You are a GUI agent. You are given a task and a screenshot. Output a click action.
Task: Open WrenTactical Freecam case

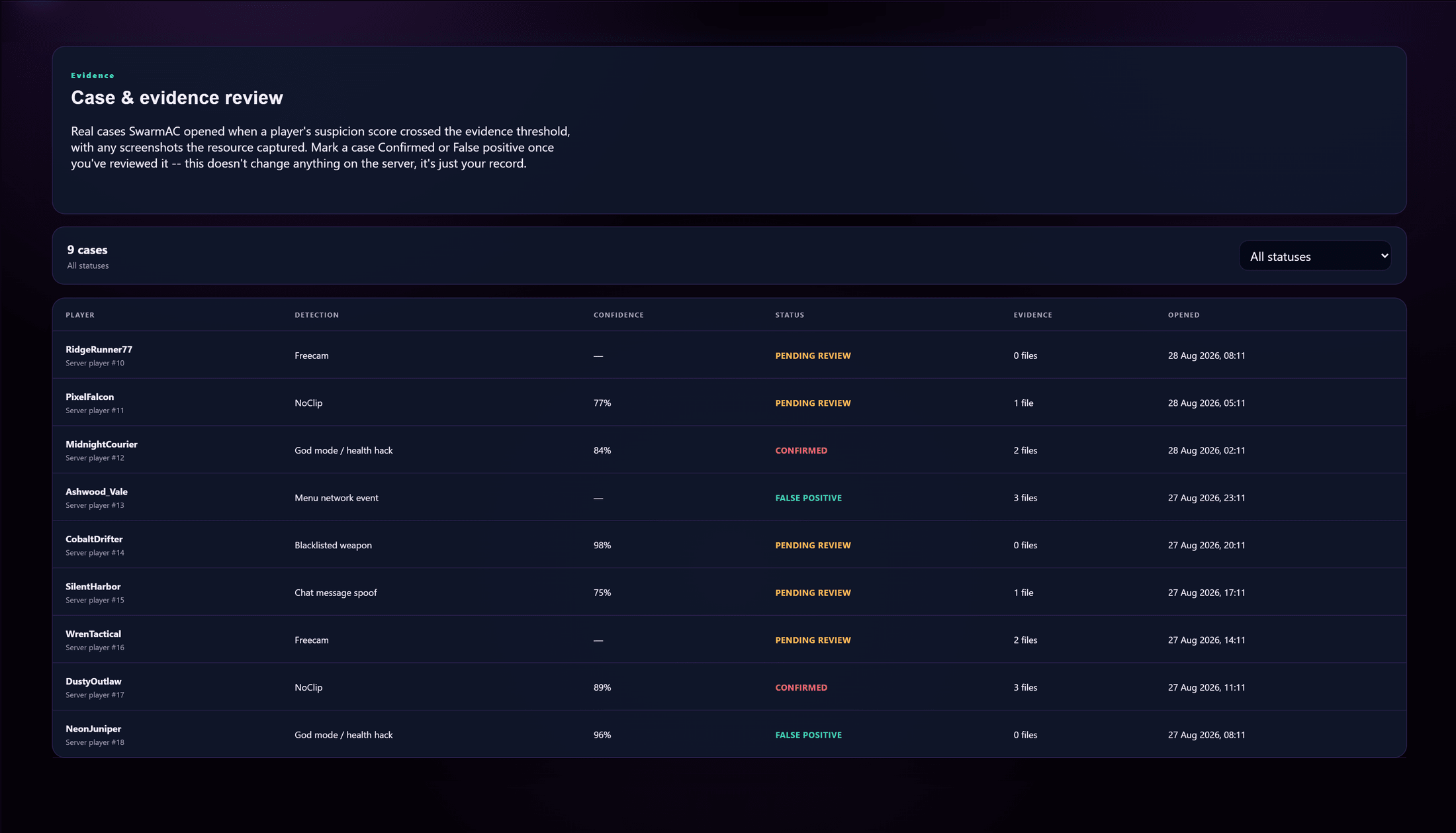click(x=729, y=640)
